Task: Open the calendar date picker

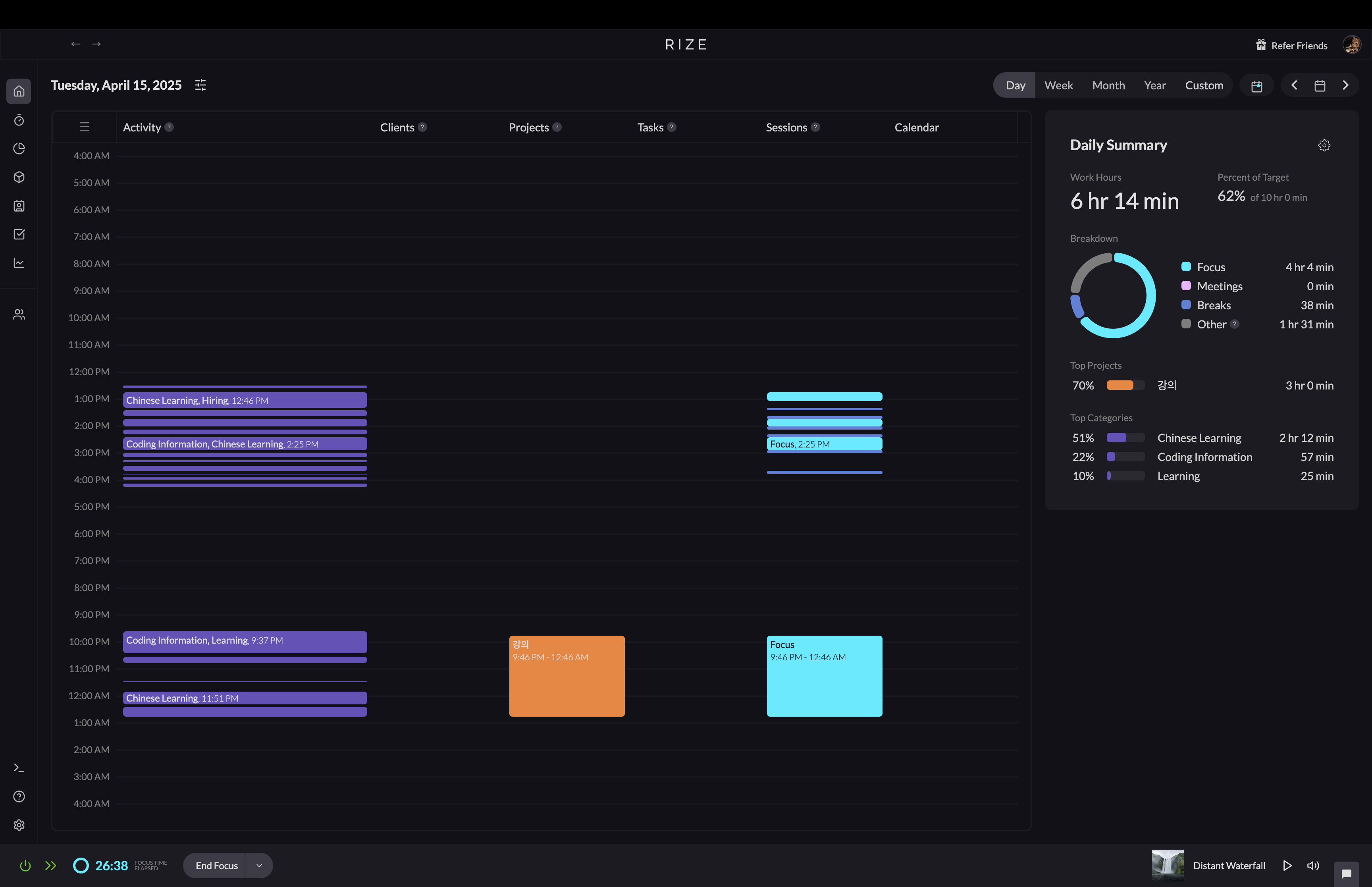Action: click(x=1320, y=85)
